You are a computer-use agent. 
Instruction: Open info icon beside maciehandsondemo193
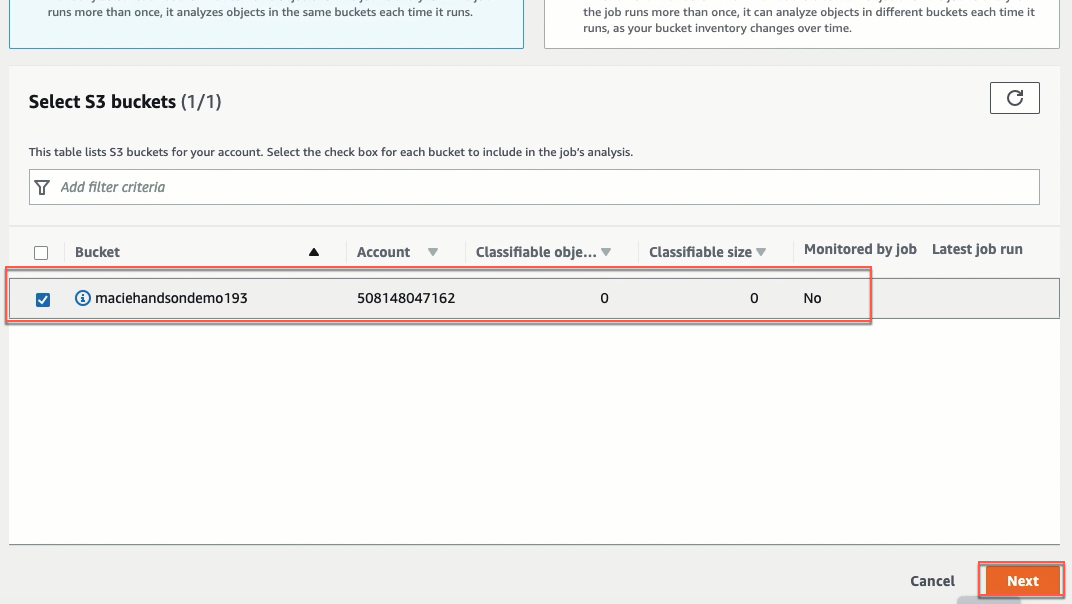(83, 298)
